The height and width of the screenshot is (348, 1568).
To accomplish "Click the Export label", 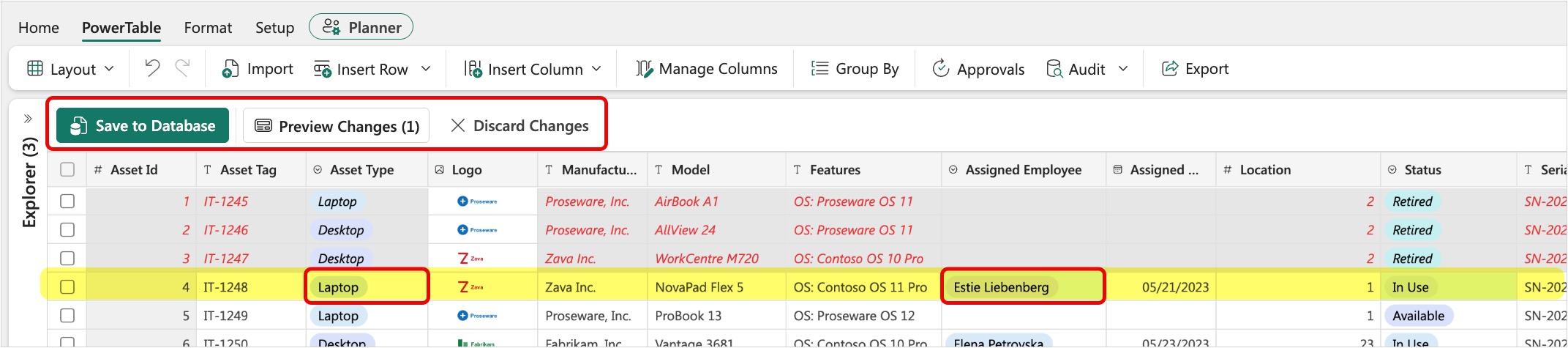I will click(1207, 69).
